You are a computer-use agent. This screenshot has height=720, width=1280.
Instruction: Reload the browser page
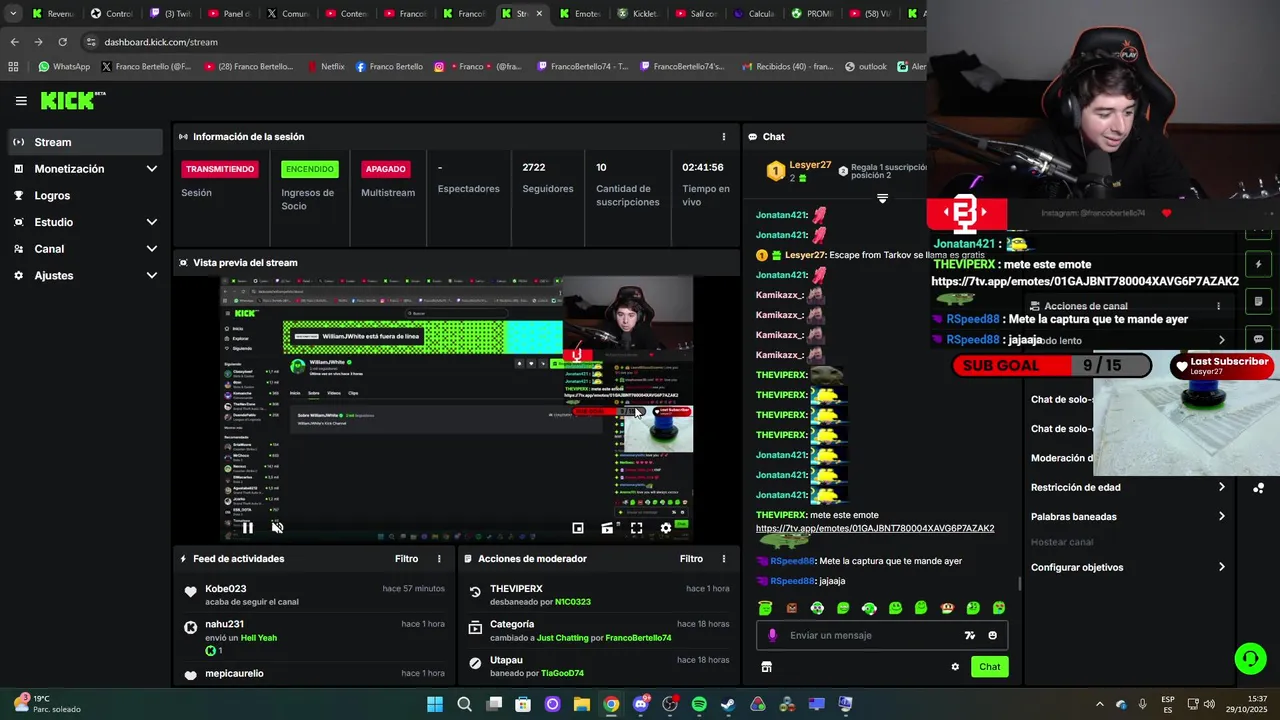pyautogui.click(x=62, y=42)
